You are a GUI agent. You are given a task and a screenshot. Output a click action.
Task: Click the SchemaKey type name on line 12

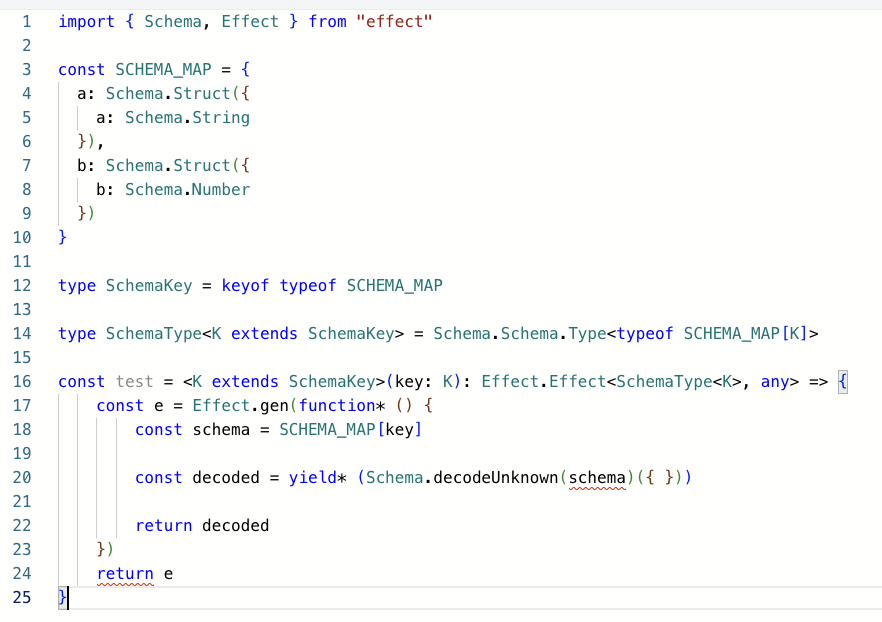point(149,286)
